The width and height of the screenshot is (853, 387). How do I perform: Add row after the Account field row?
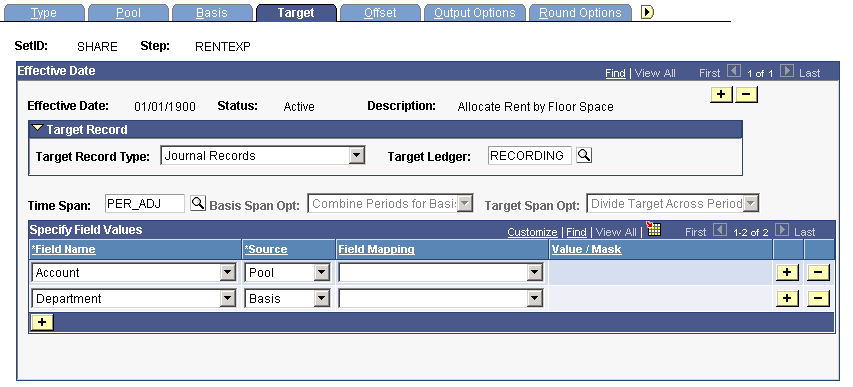[787, 272]
